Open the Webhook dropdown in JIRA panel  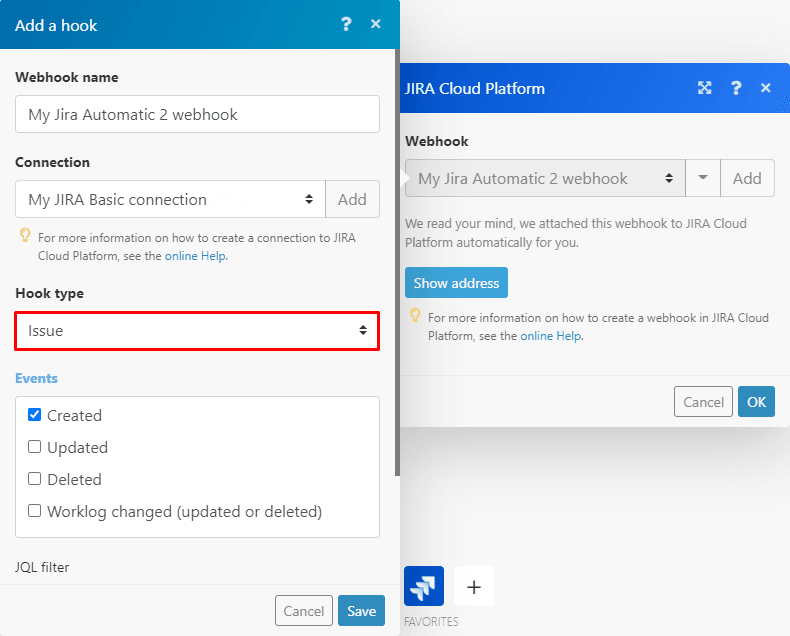[x=545, y=178]
